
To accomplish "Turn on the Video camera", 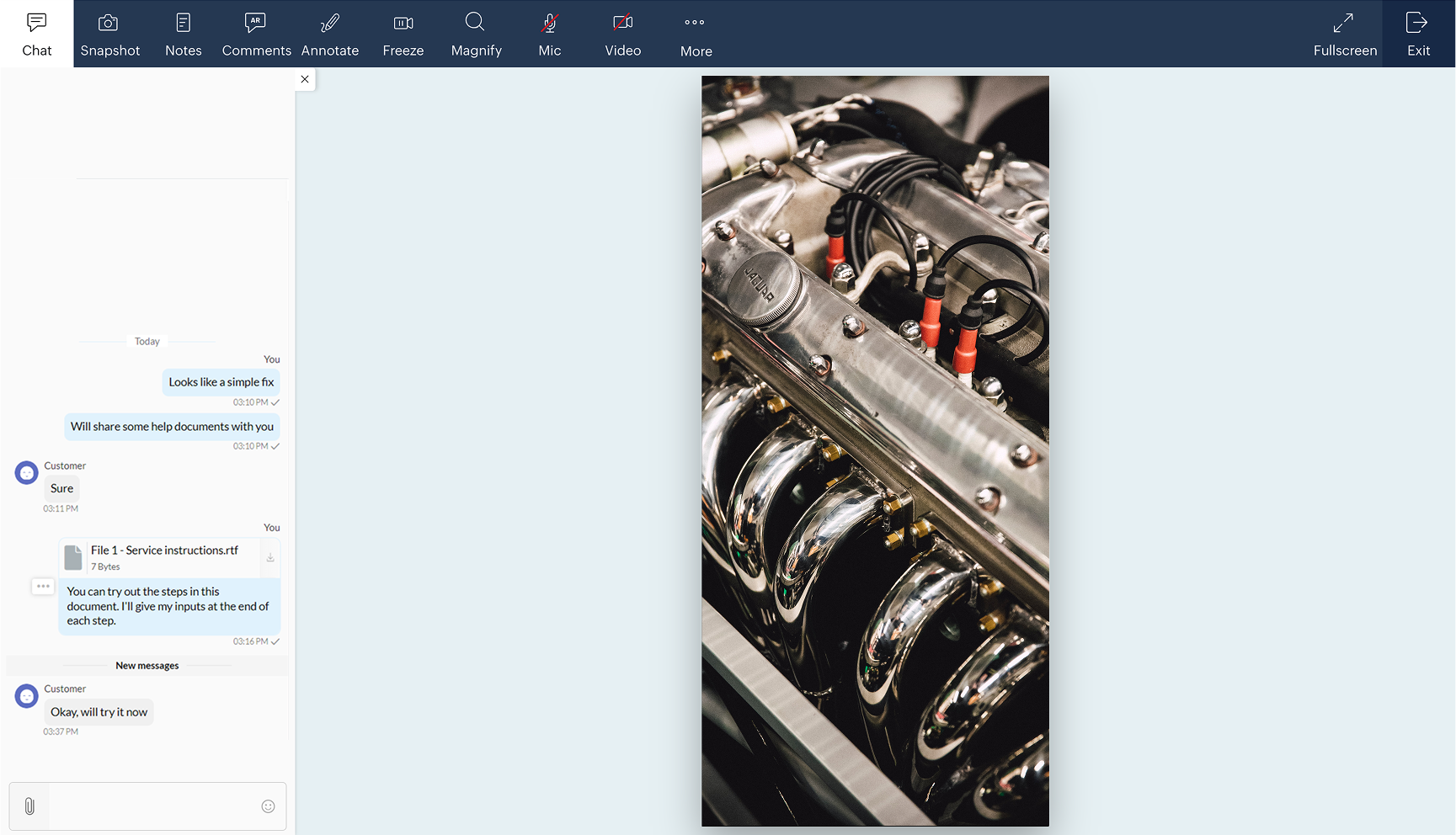I will click(x=623, y=34).
